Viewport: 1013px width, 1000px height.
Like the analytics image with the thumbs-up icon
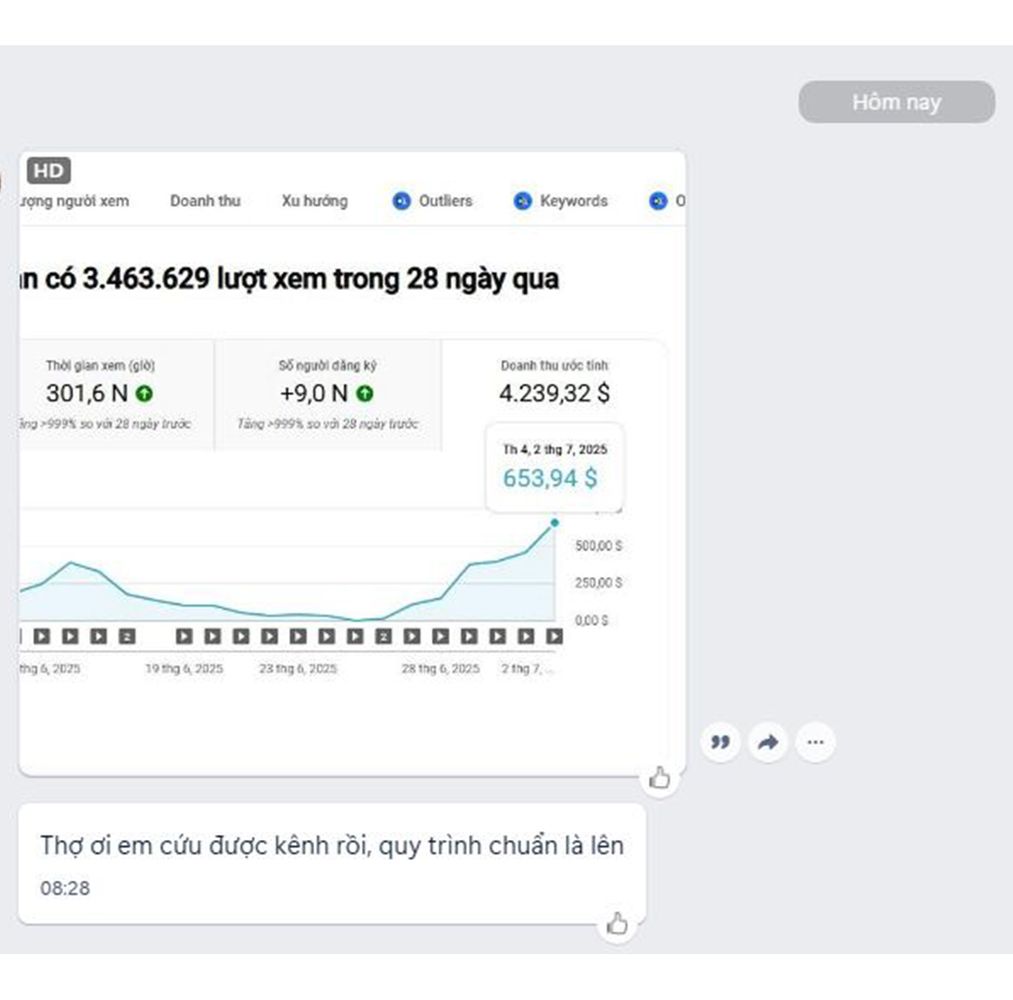[x=659, y=778]
